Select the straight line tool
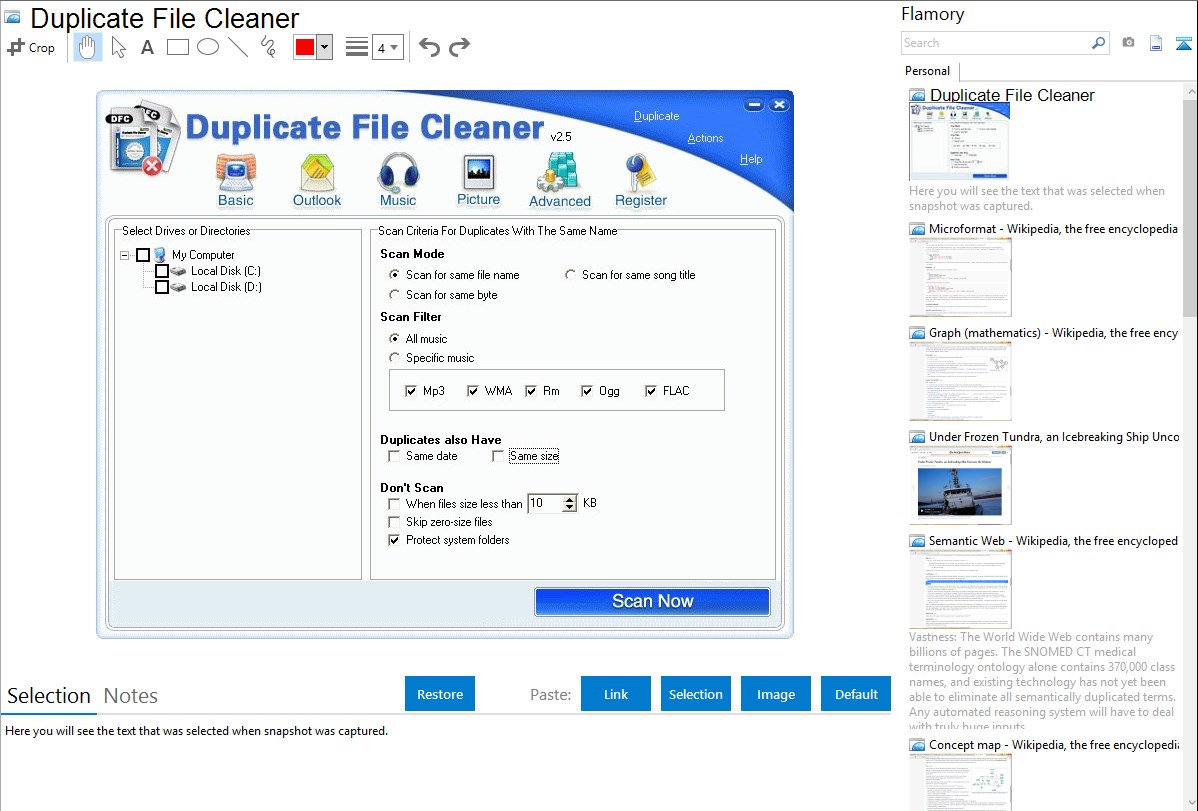The image size is (1198, 811). [x=238, y=47]
